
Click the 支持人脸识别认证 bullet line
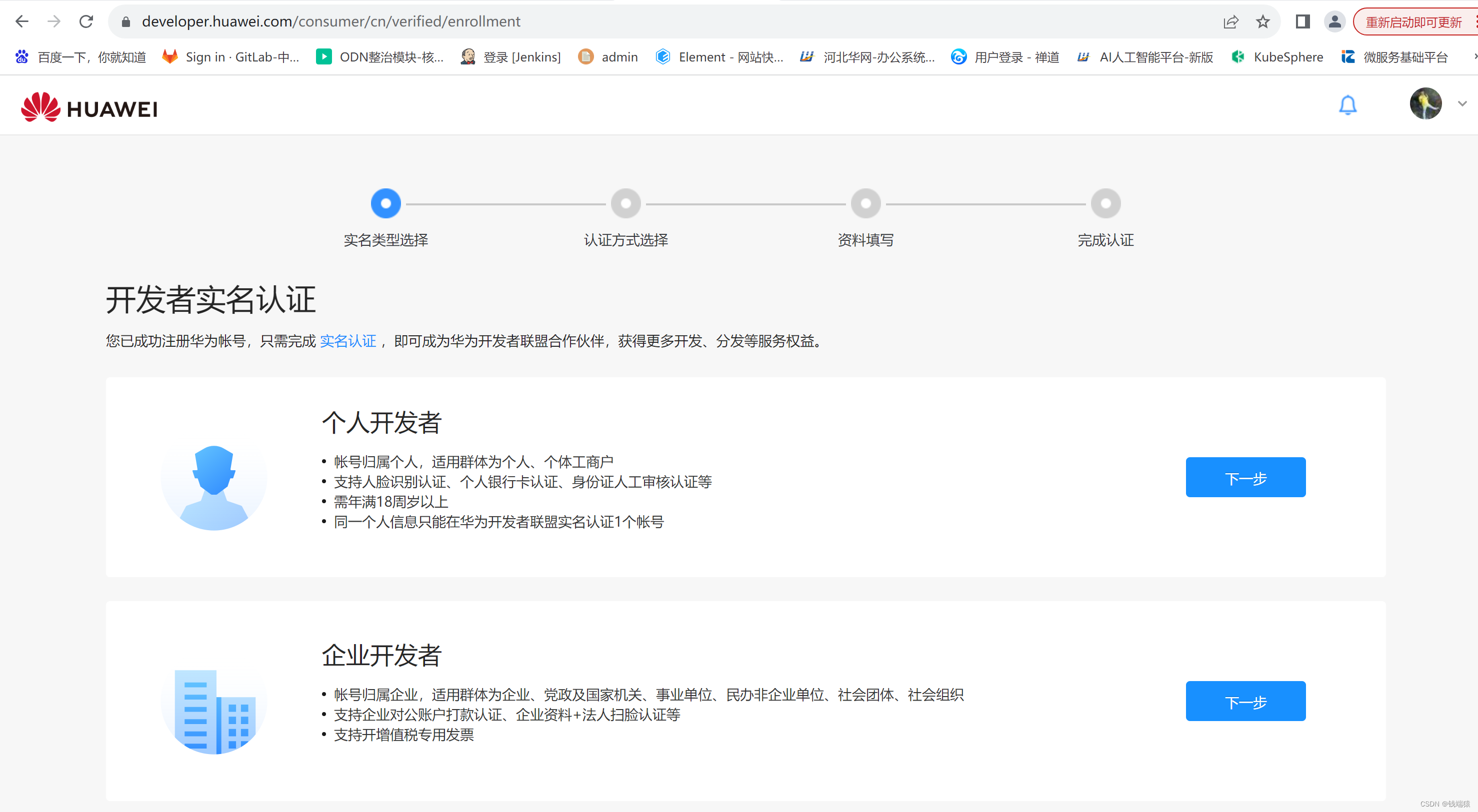tap(522, 482)
